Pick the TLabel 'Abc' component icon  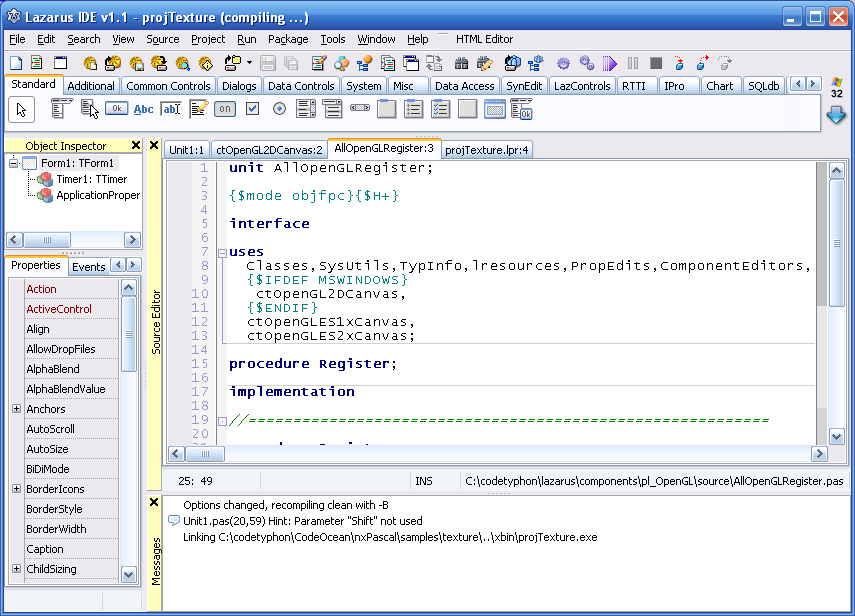pos(143,109)
